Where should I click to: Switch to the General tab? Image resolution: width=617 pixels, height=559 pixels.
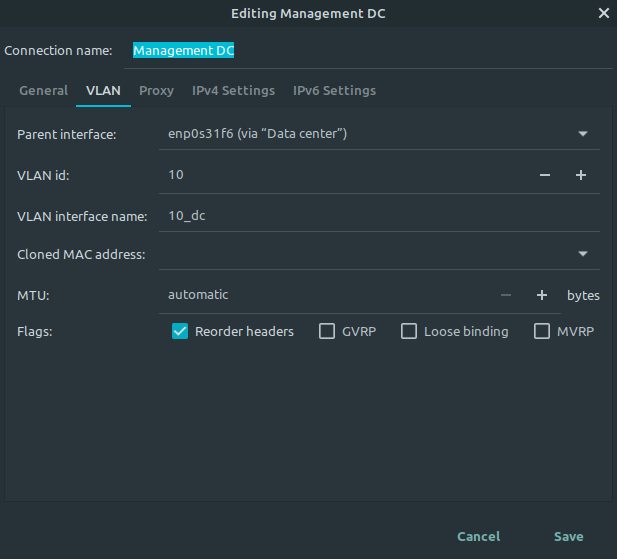click(44, 91)
